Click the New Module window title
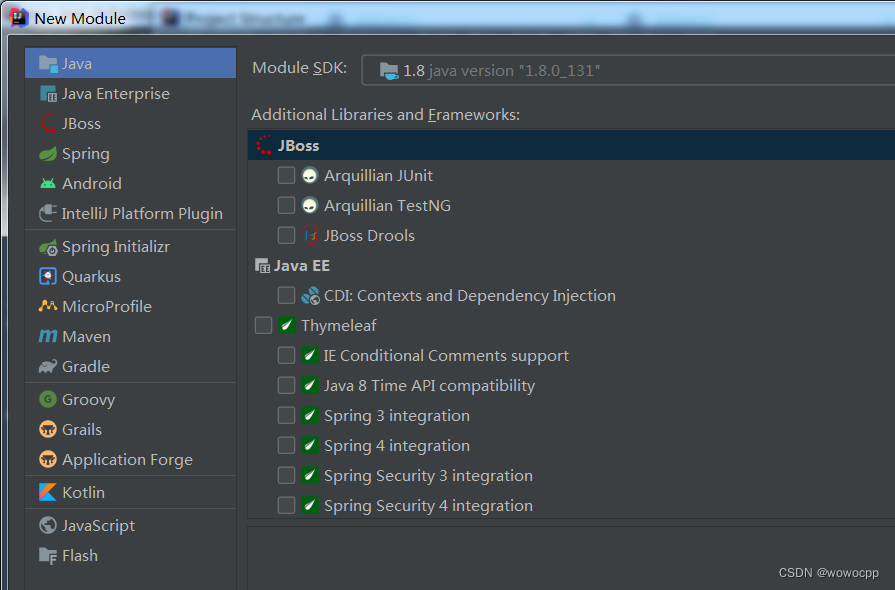This screenshot has width=895, height=590. 80,18
